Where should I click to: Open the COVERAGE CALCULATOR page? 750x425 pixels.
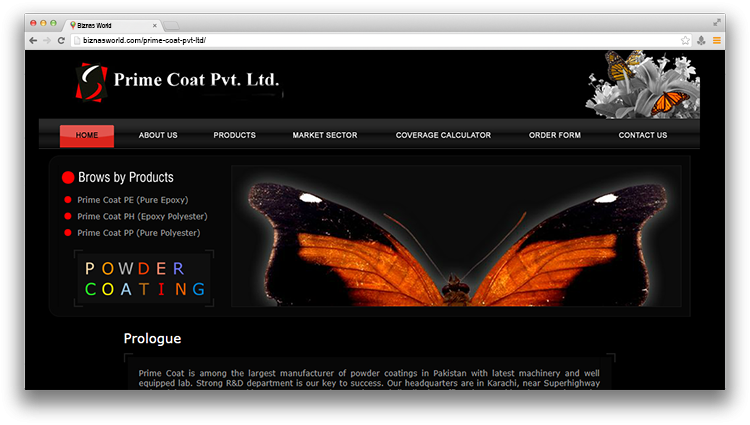[443, 135]
